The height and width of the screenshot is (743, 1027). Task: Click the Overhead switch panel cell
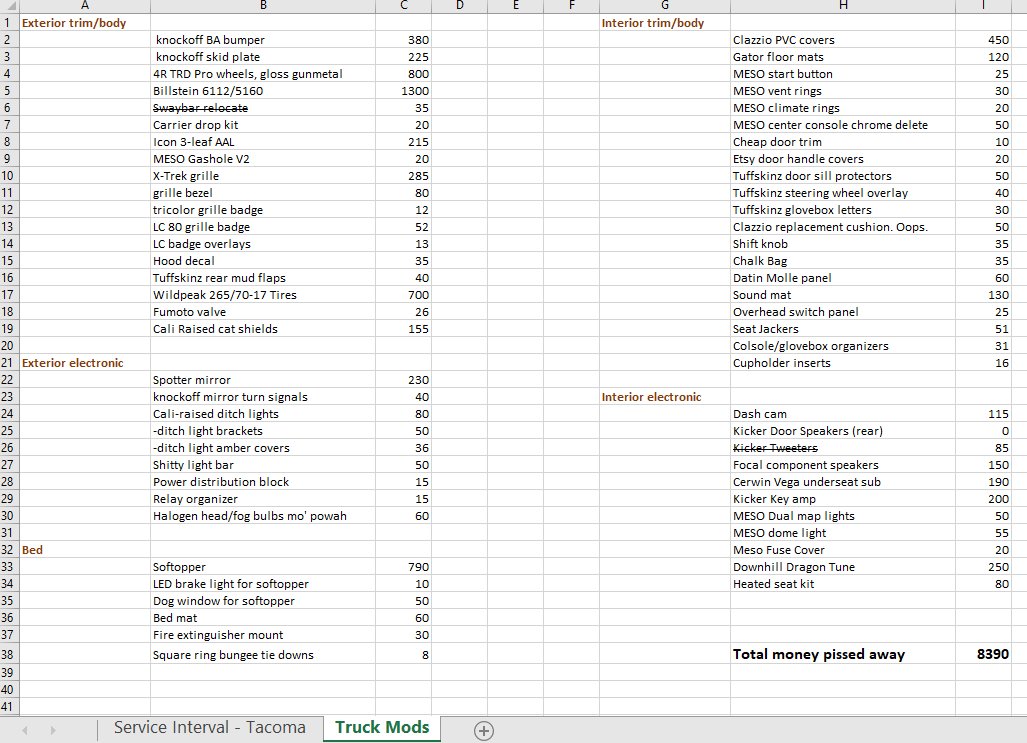[x=843, y=312]
